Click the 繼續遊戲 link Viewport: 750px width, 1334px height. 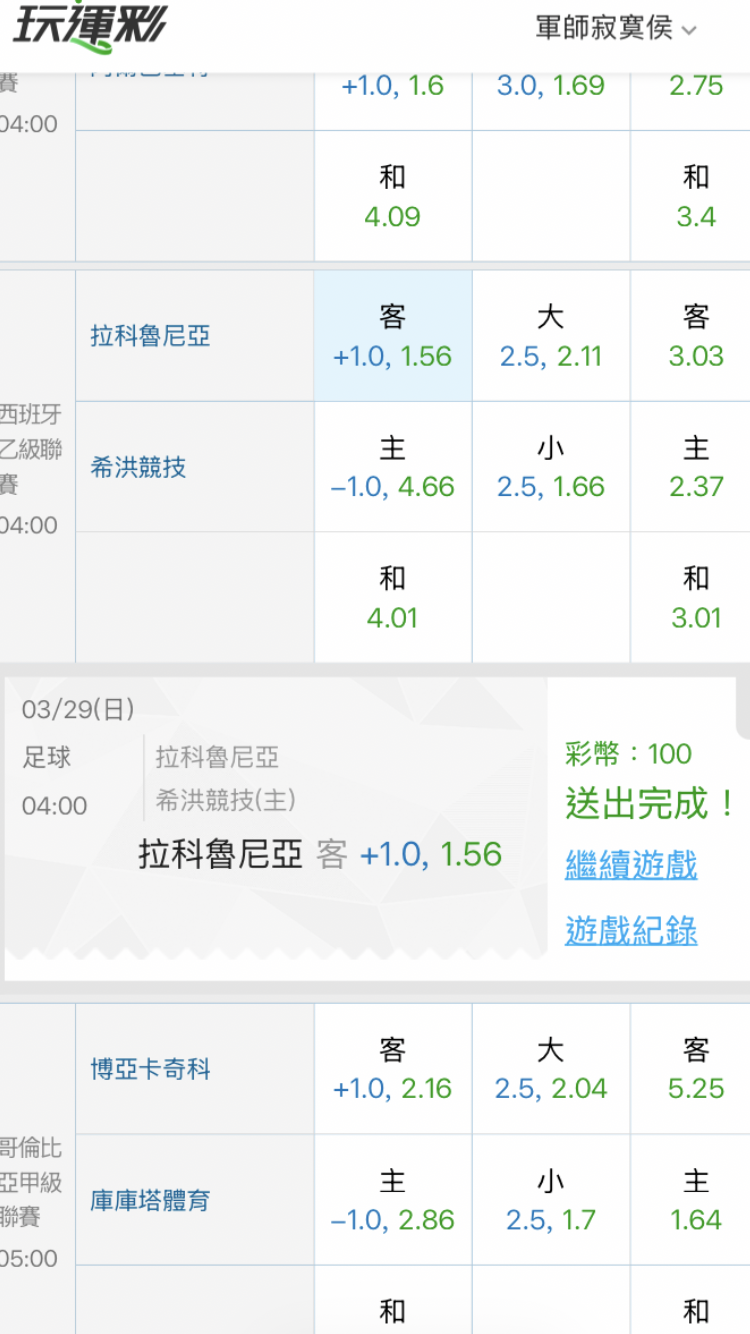631,865
